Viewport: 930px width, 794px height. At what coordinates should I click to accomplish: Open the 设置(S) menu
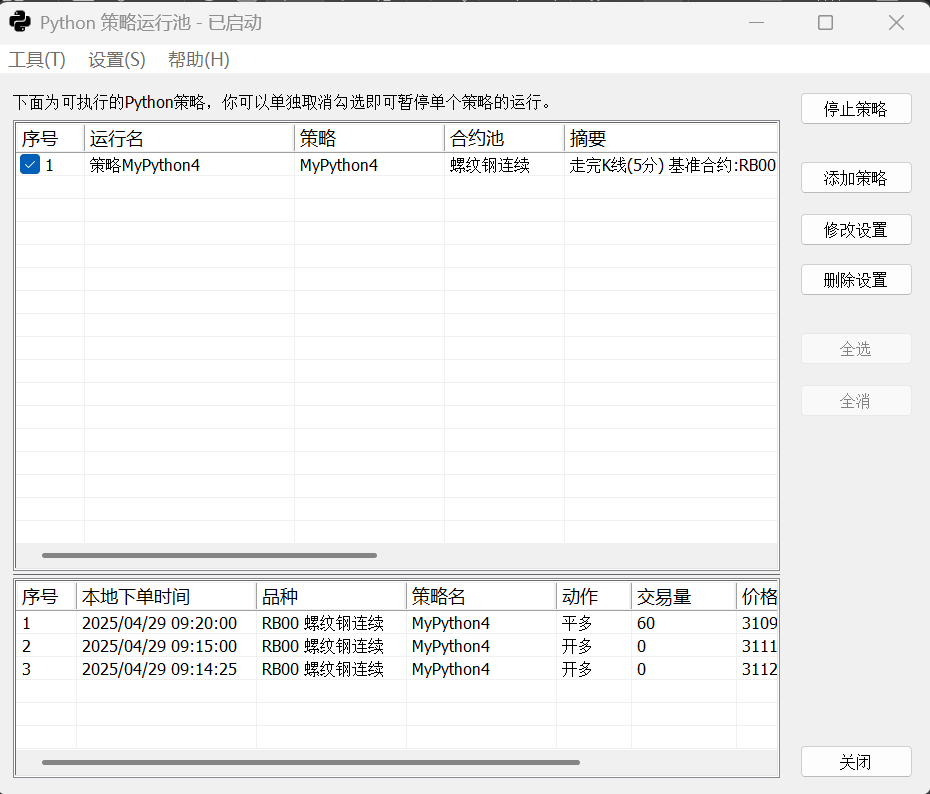117,60
